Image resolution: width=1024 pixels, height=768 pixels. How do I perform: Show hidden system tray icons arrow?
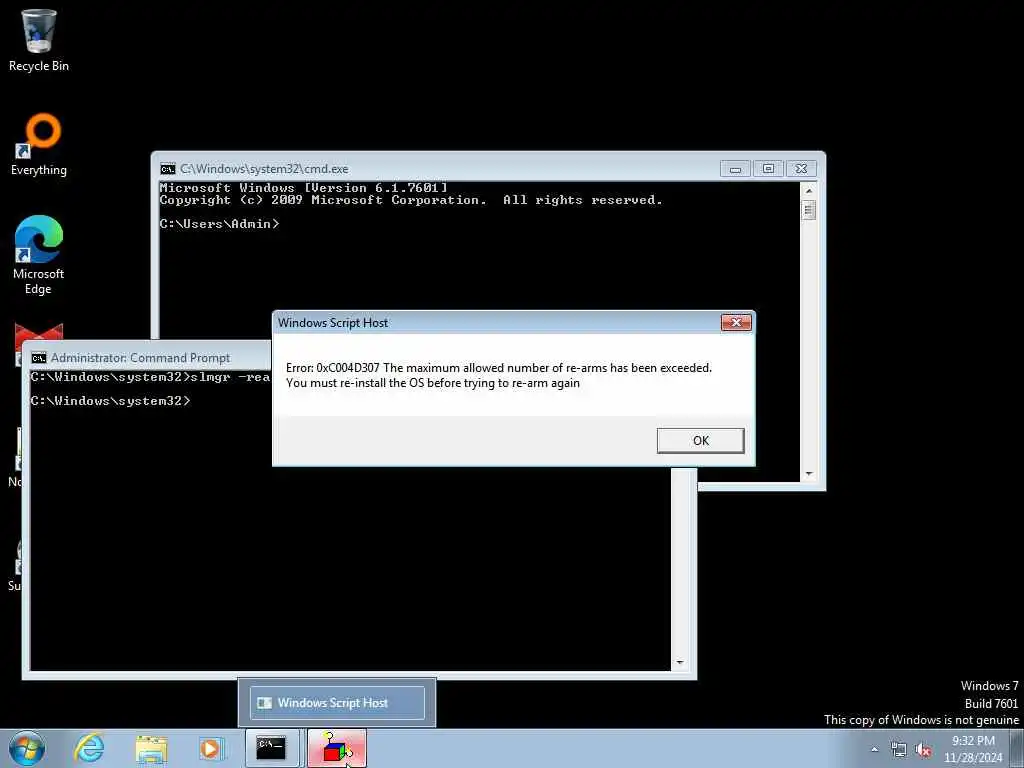tap(874, 749)
